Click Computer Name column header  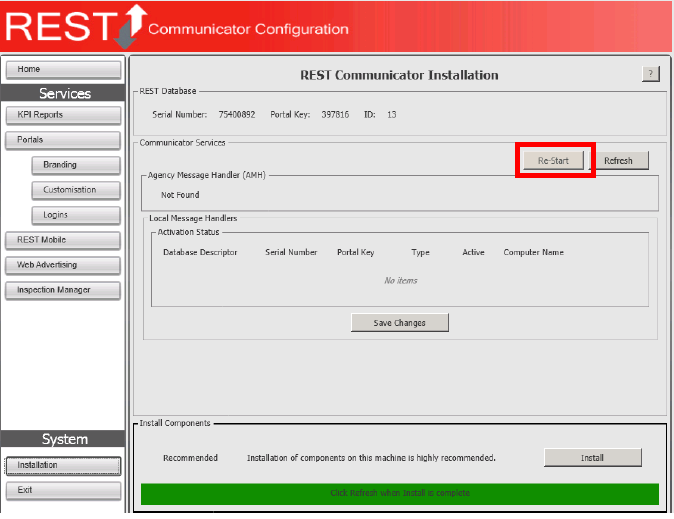coord(533,252)
